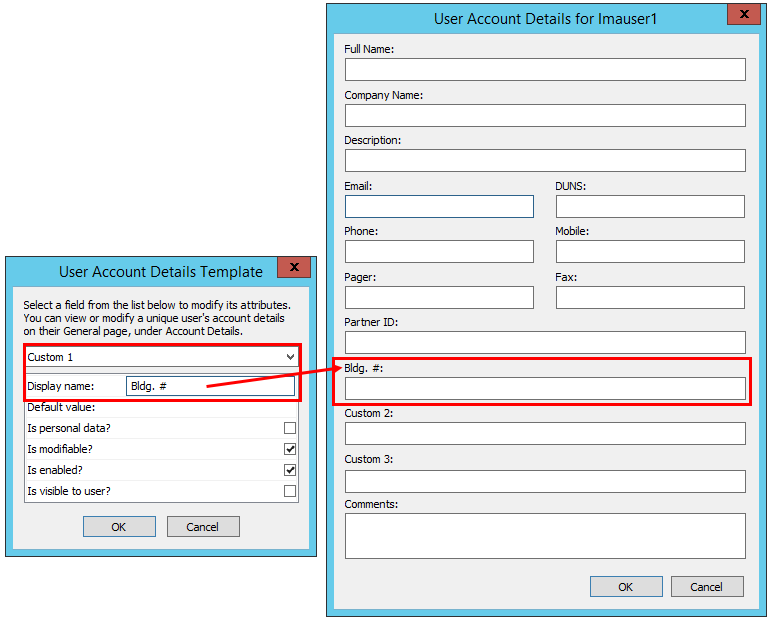Enable the 'Is visible to user?' checkbox
Image resolution: width=770 pixels, height=621 pixels.
(290, 491)
